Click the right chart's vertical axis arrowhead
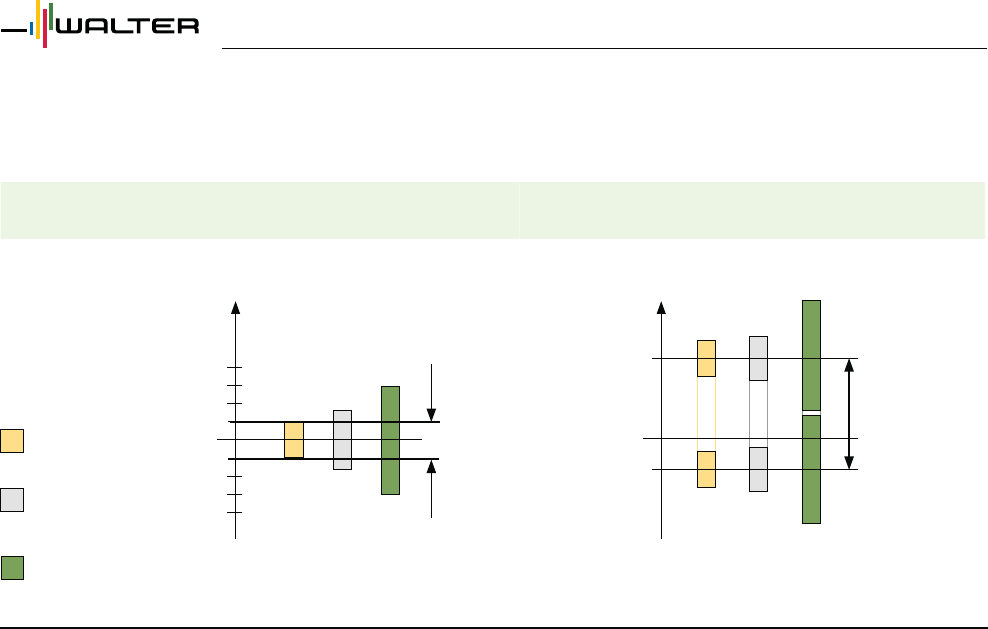Screen dimensions: 988x629 (x=662, y=306)
